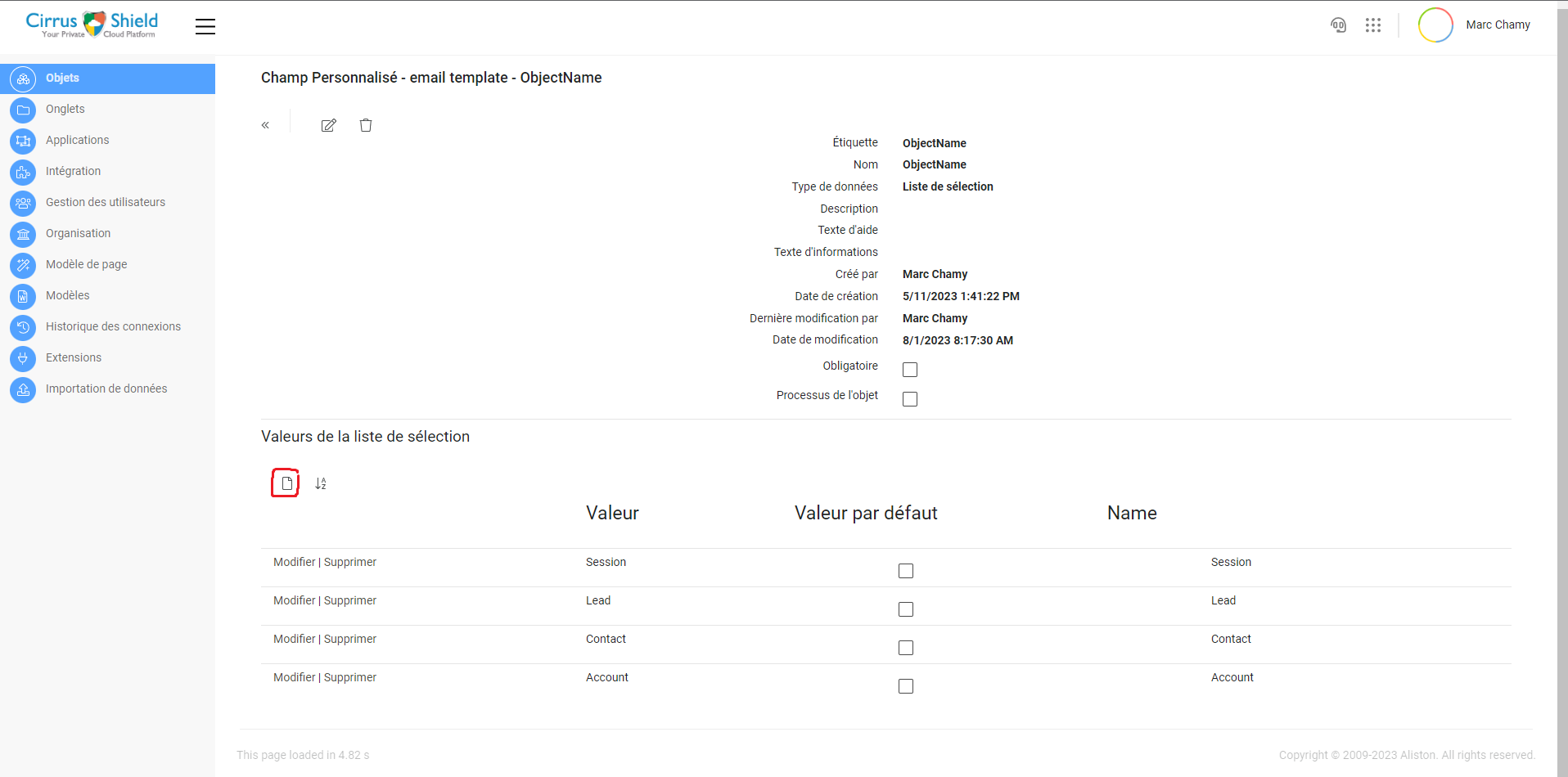1568x777 pixels.
Task: Check Processus de l'objet
Action: (909, 399)
